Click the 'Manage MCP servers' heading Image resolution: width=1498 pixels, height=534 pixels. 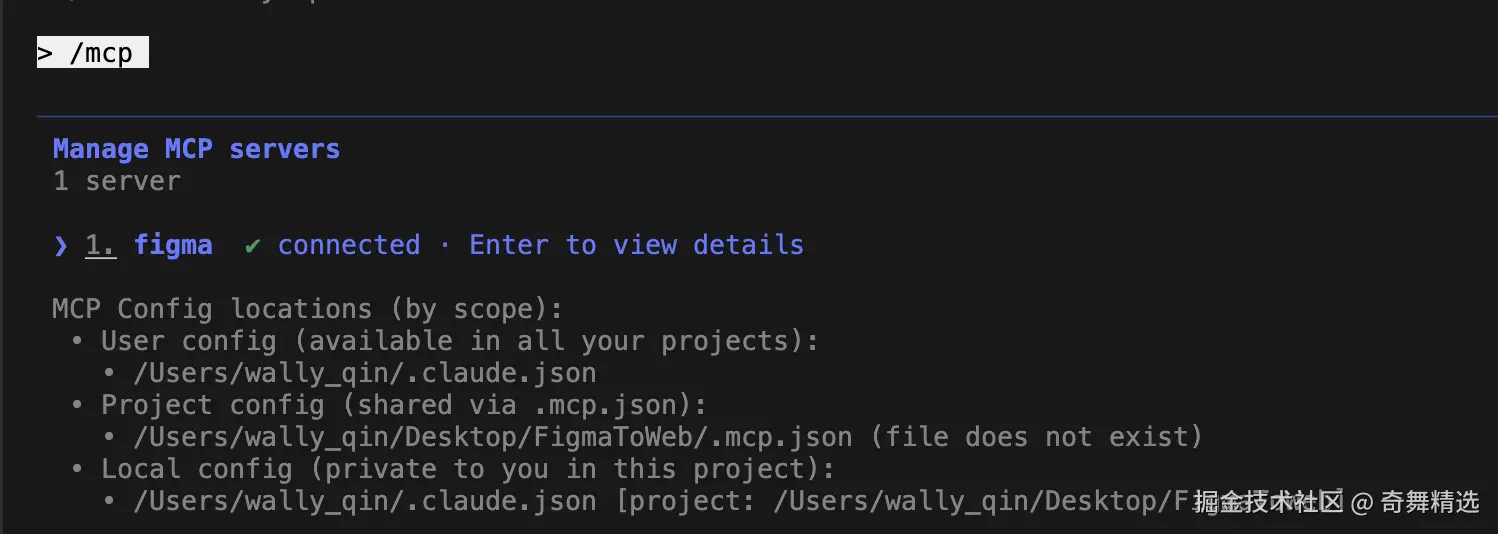pyautogui.click(x=196, y=149)
